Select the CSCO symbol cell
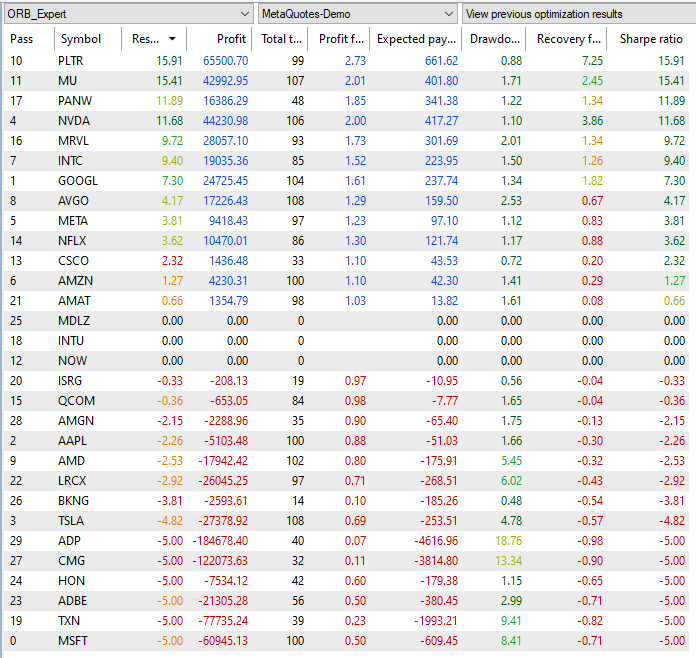Viewport: 696px width, 658px height. click(x=73, y=261)
